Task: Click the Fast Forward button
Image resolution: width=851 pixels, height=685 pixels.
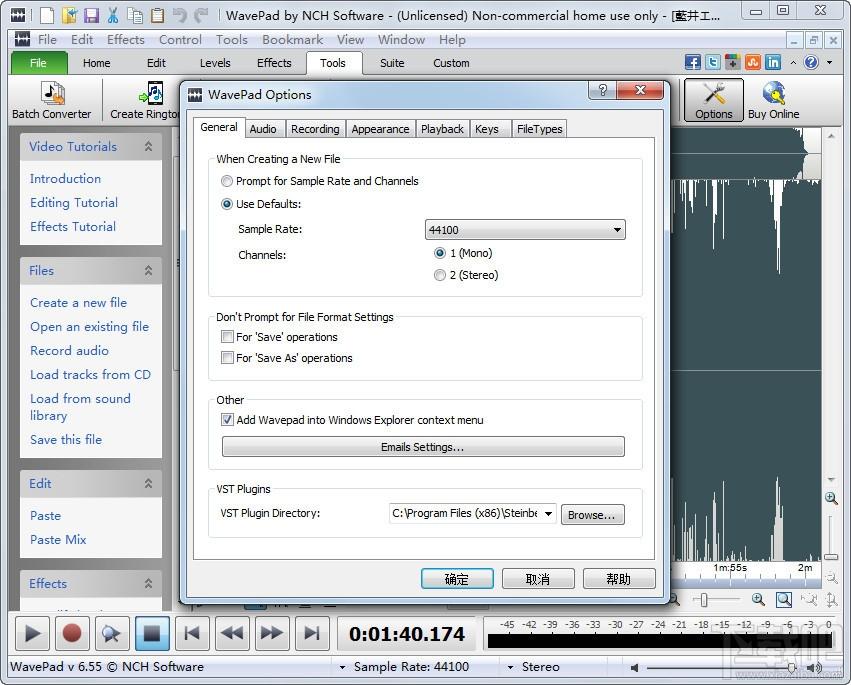Action: (x=272, y=633)
